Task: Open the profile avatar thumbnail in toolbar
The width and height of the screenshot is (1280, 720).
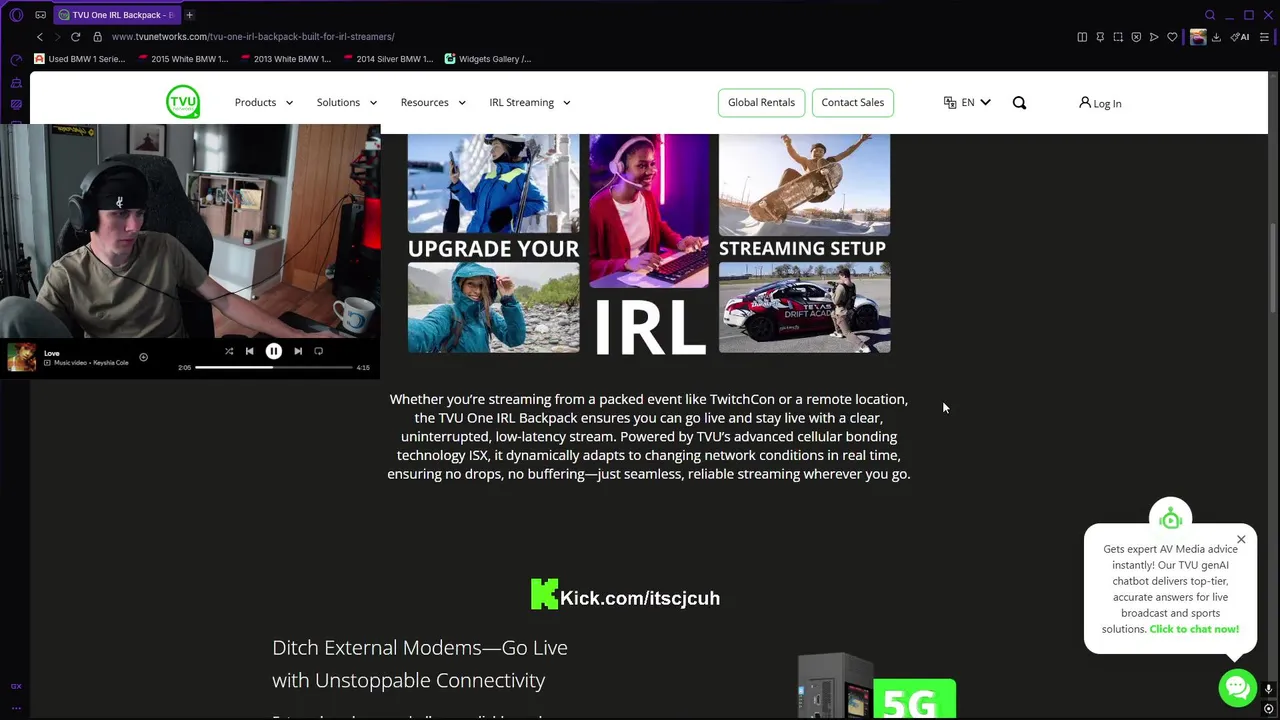Action: pos(1198,37)
